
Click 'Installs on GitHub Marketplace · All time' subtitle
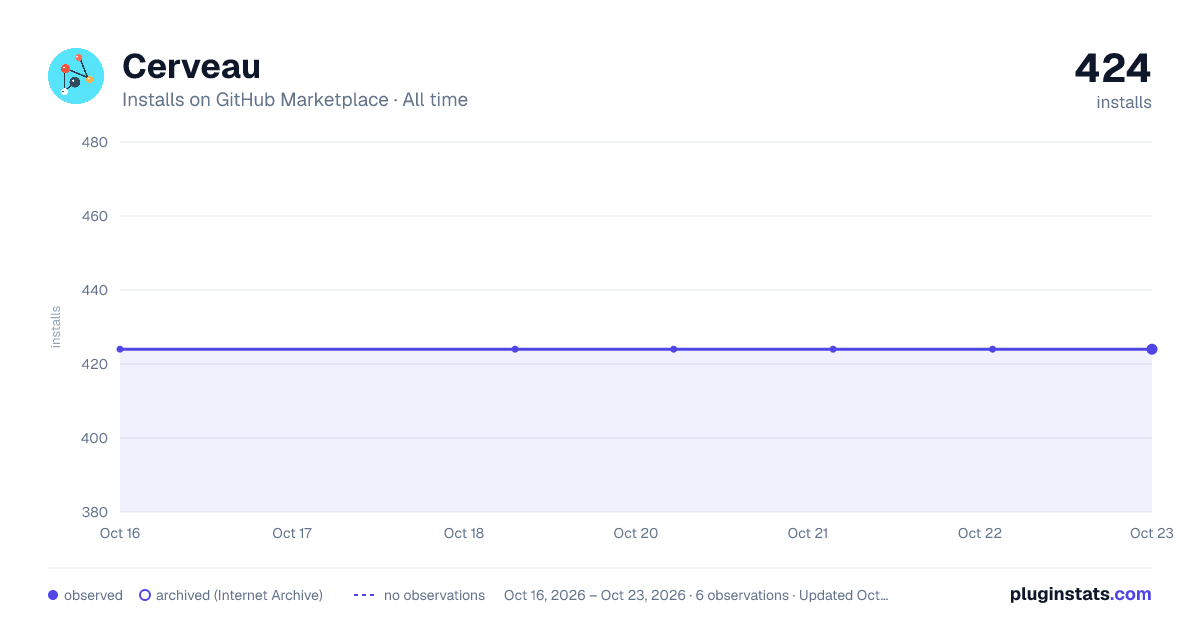(x=295, y=100)
